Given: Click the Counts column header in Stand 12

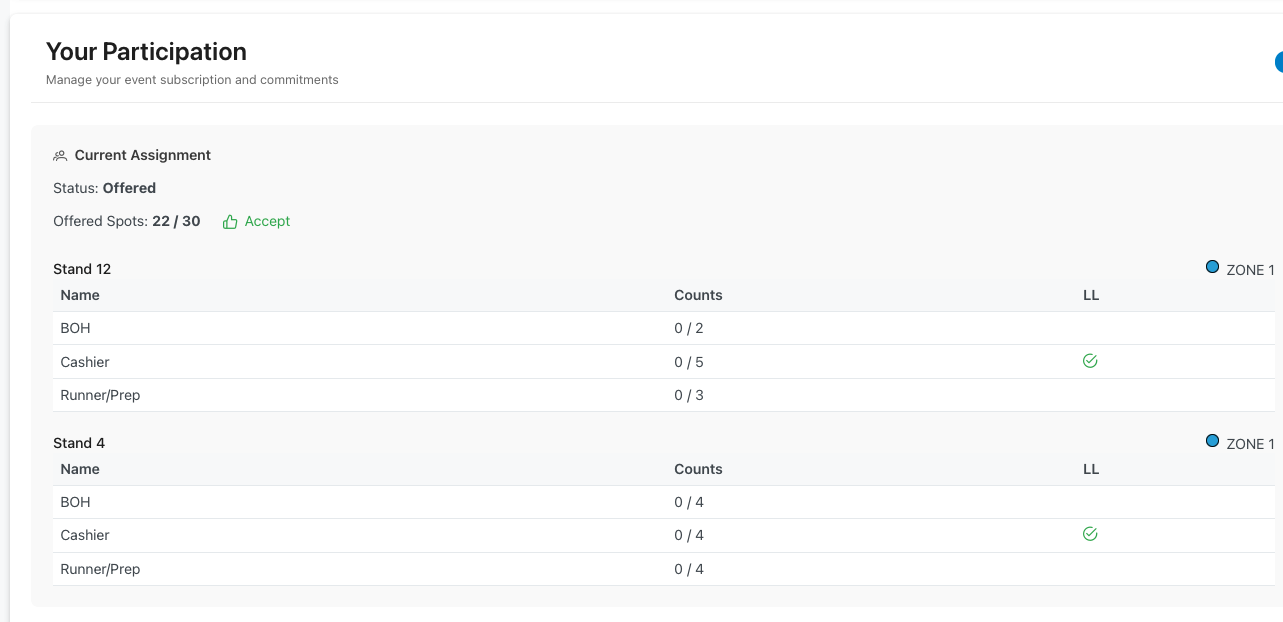Looking at the screenshot, I should 698,295.
